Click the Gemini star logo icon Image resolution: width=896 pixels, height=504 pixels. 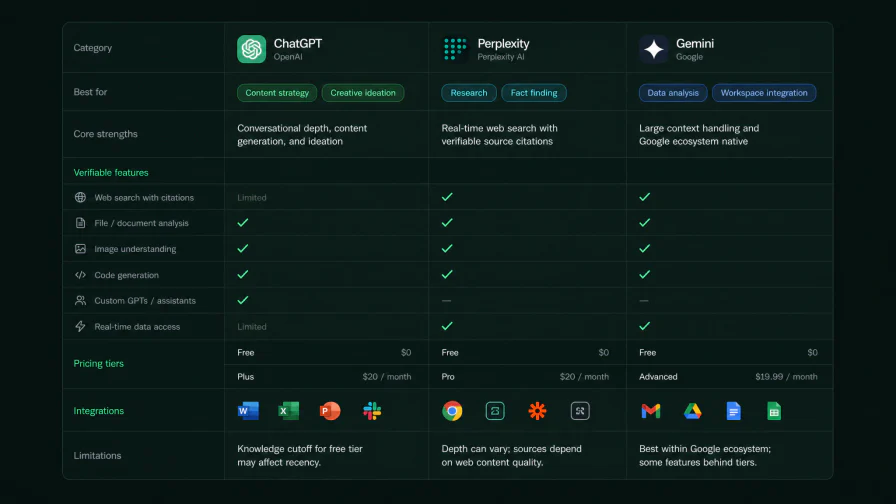[x=653, y=49]
